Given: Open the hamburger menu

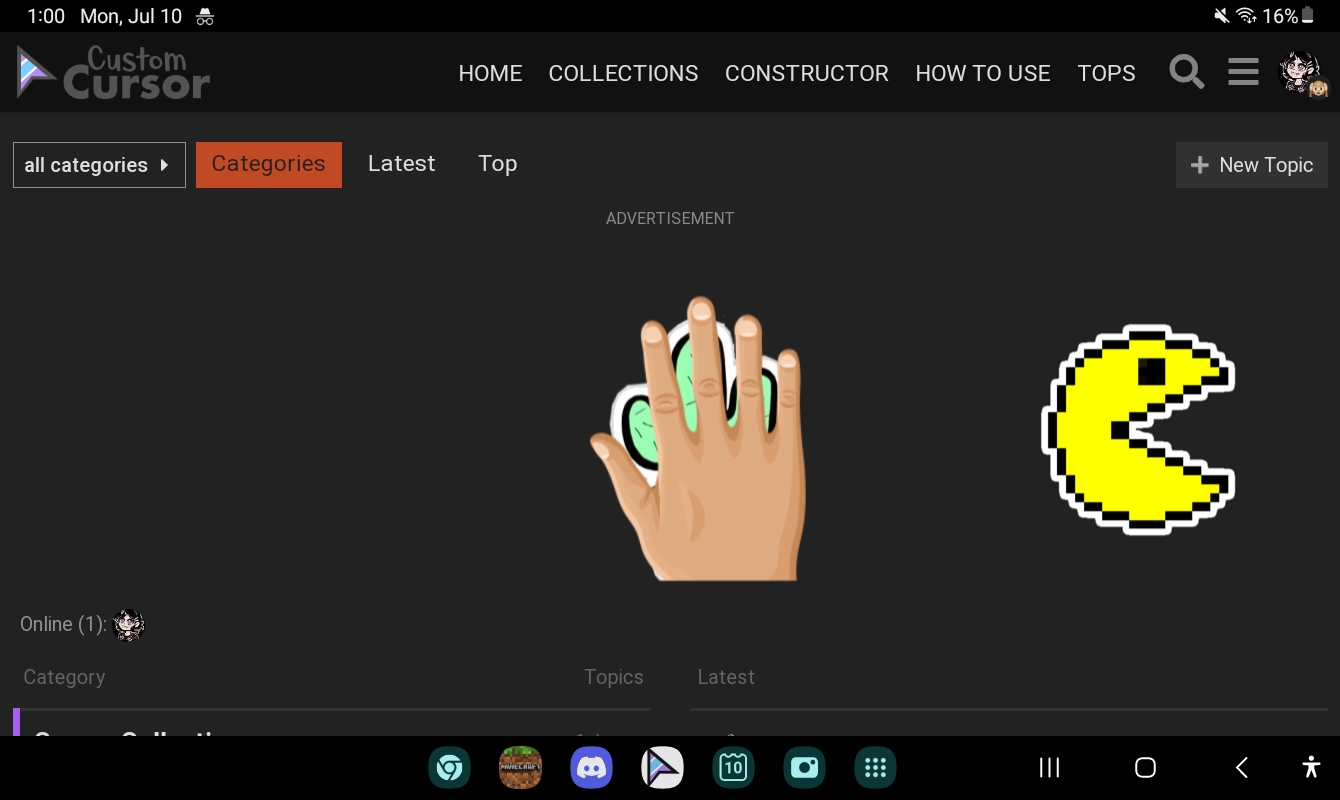Looking at the screenshot, I should pos(1242,71).
